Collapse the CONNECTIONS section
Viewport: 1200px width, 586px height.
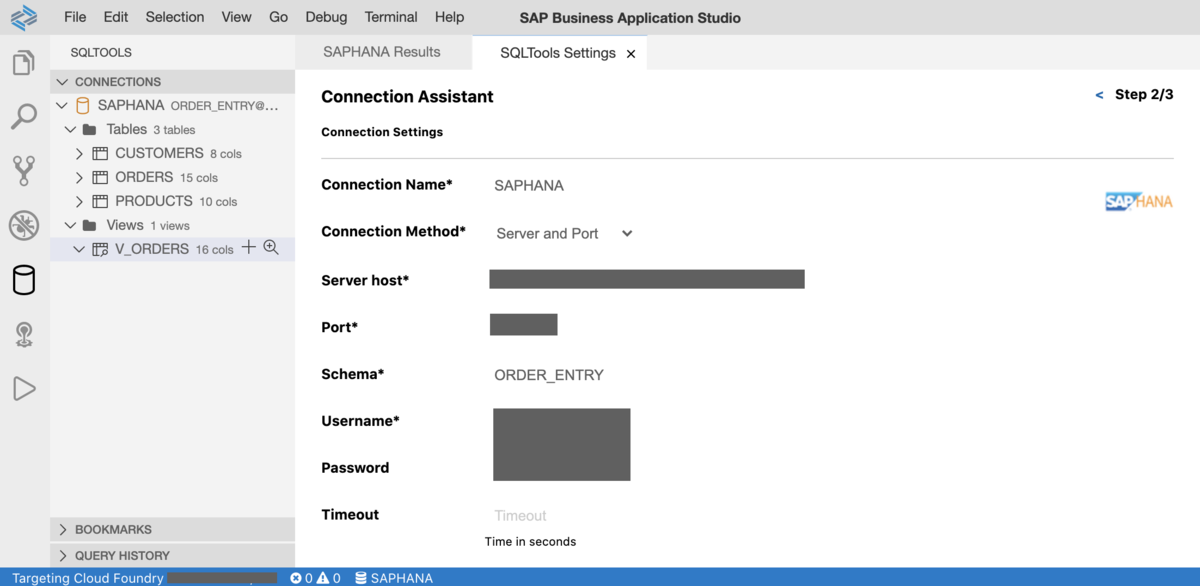(x=63, y=82)
